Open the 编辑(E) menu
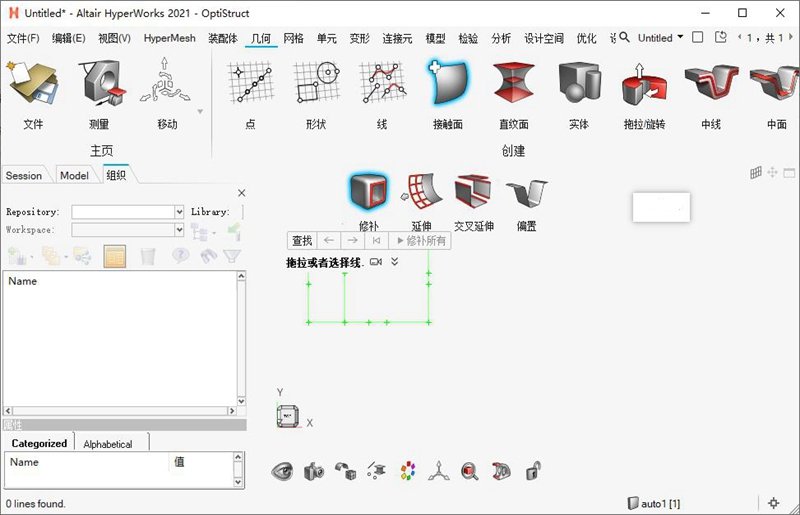 [68, 38]
